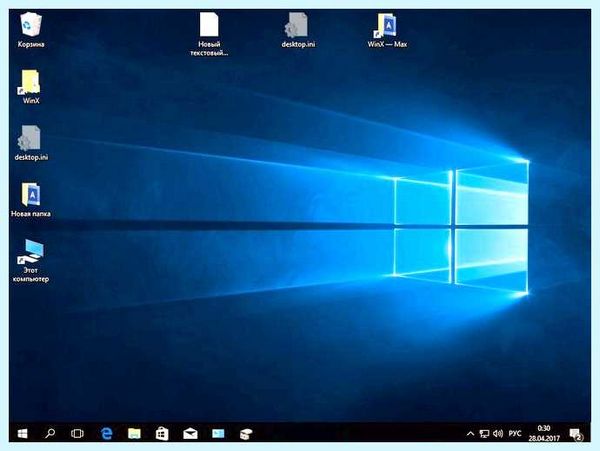Select the Новая папка folder icon
The height and width of the screenshot is (451, 600).
(x=31, y=200)
